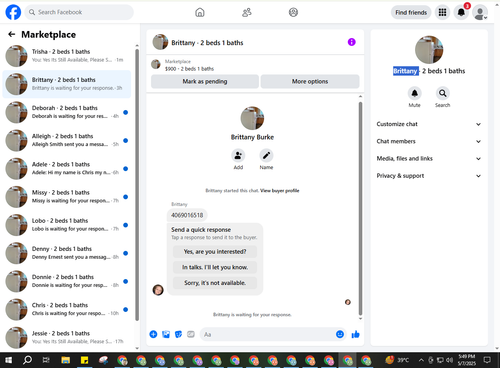This screenshot has height=368, width=500.
Task: Expand Media, files and links section
Action: (x=429, y=158)
